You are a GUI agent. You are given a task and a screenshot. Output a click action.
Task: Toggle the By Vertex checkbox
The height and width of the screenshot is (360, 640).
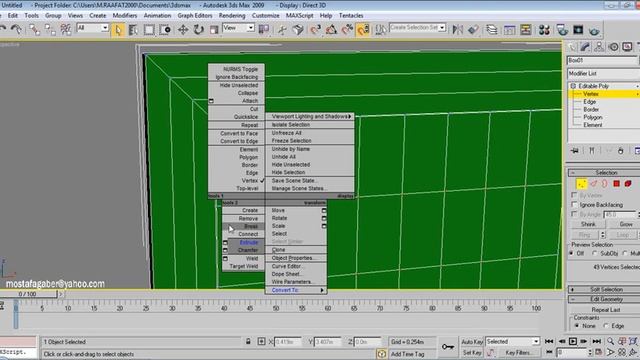[575, 195]
